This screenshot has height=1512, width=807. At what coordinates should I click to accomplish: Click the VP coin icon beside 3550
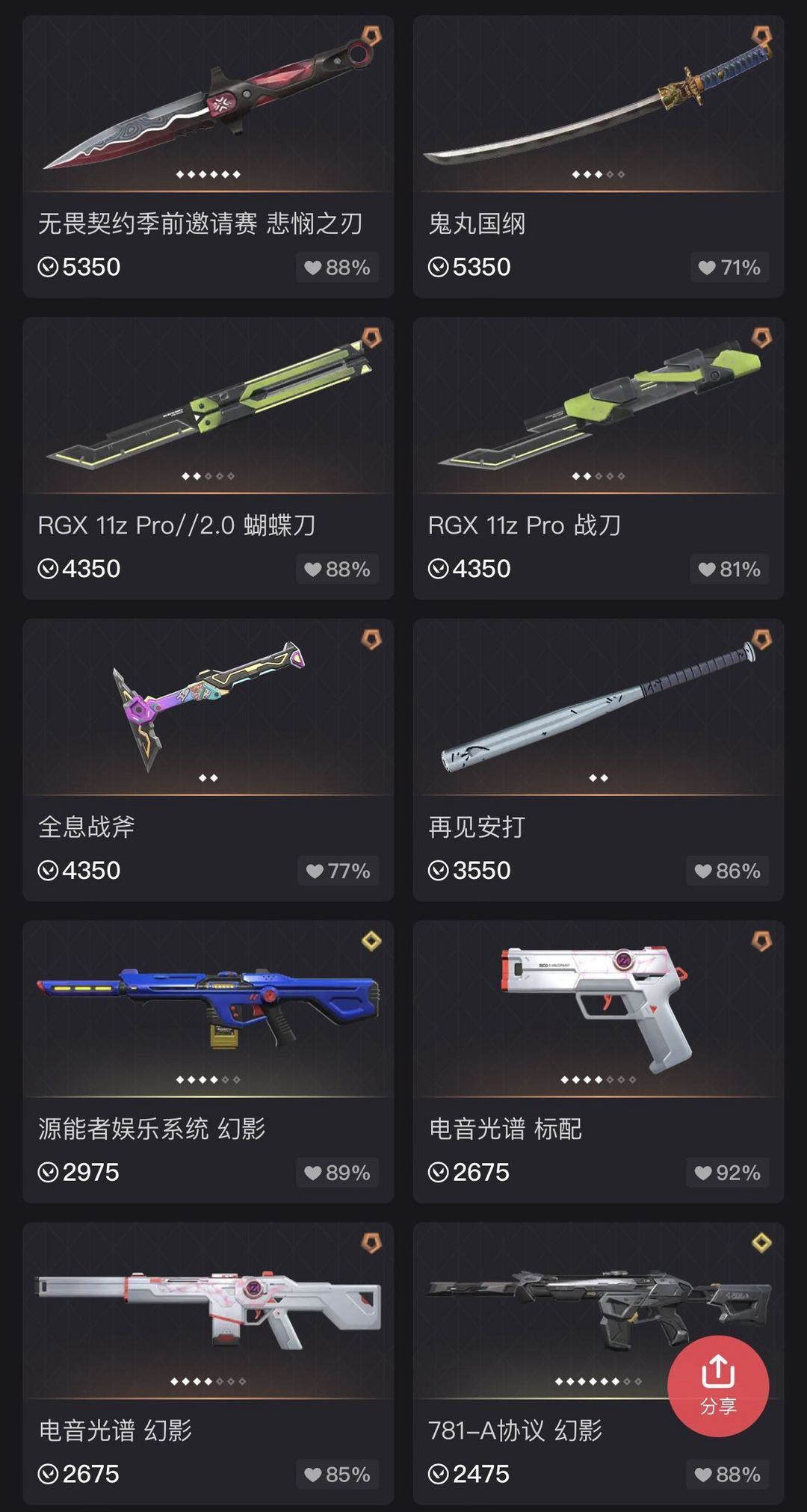coord(438,871)
